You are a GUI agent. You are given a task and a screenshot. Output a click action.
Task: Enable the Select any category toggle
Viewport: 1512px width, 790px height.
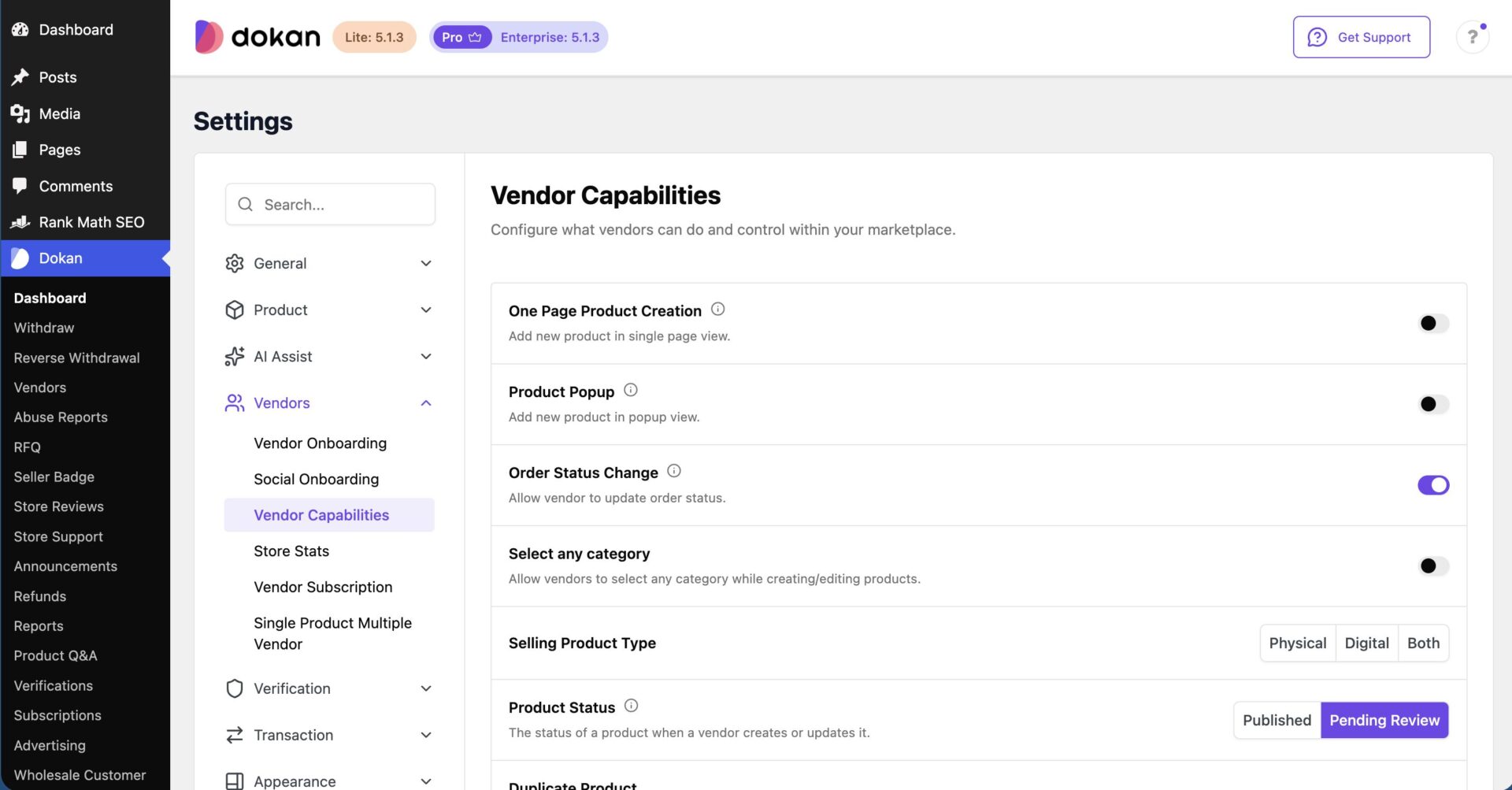[x=1433, y=566]
